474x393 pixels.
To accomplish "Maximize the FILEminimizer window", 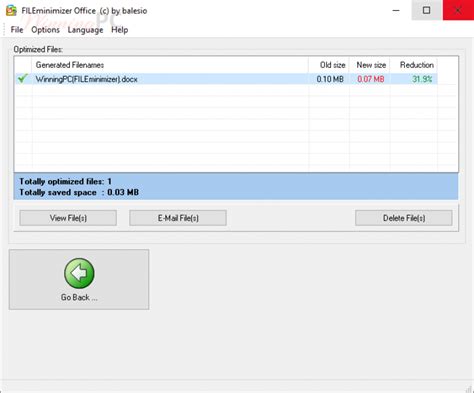I will pos(427,10).
